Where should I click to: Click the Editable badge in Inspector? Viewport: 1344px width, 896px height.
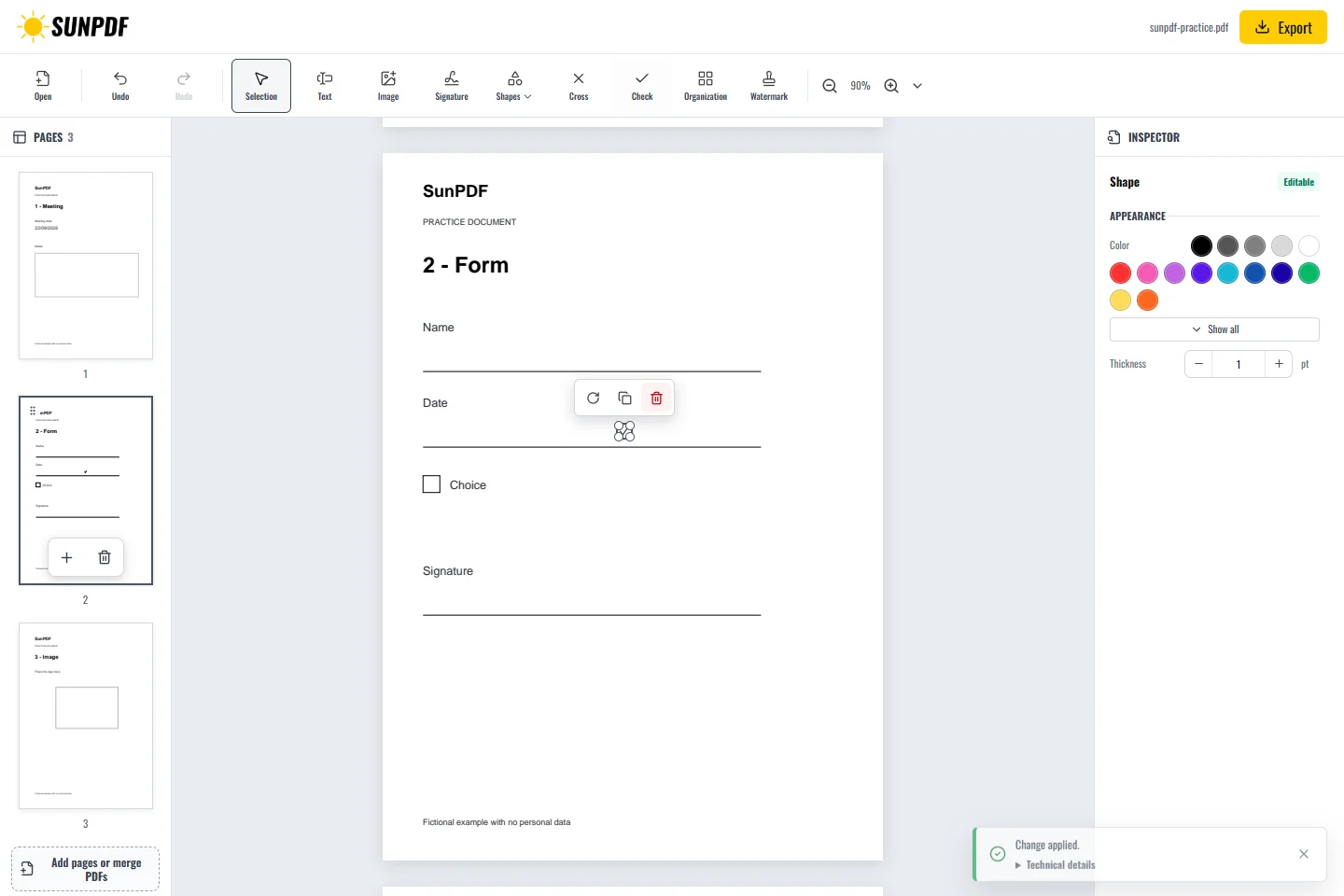(1298, 182)
